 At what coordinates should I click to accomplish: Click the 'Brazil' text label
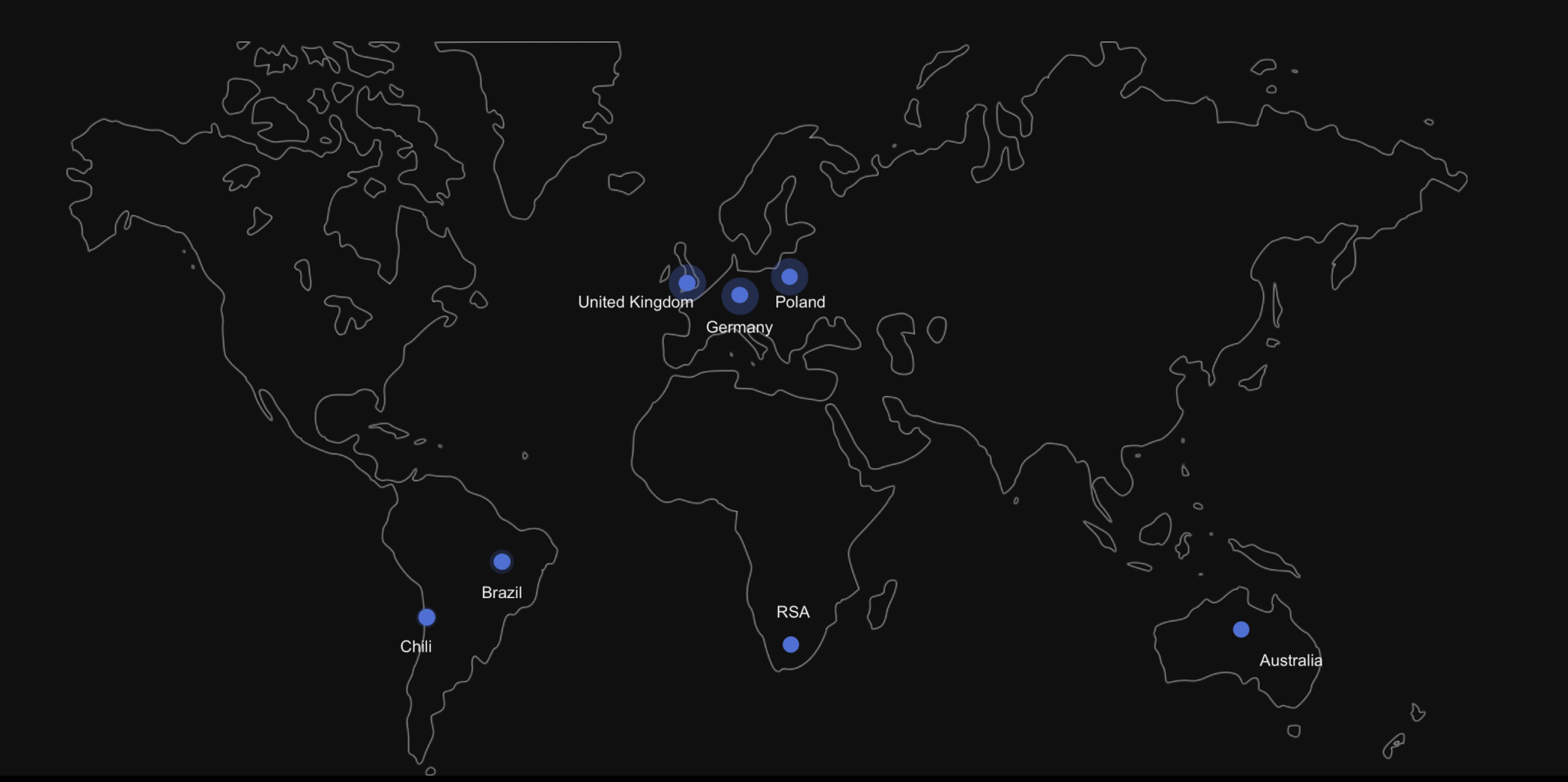[x=501, y=593]
